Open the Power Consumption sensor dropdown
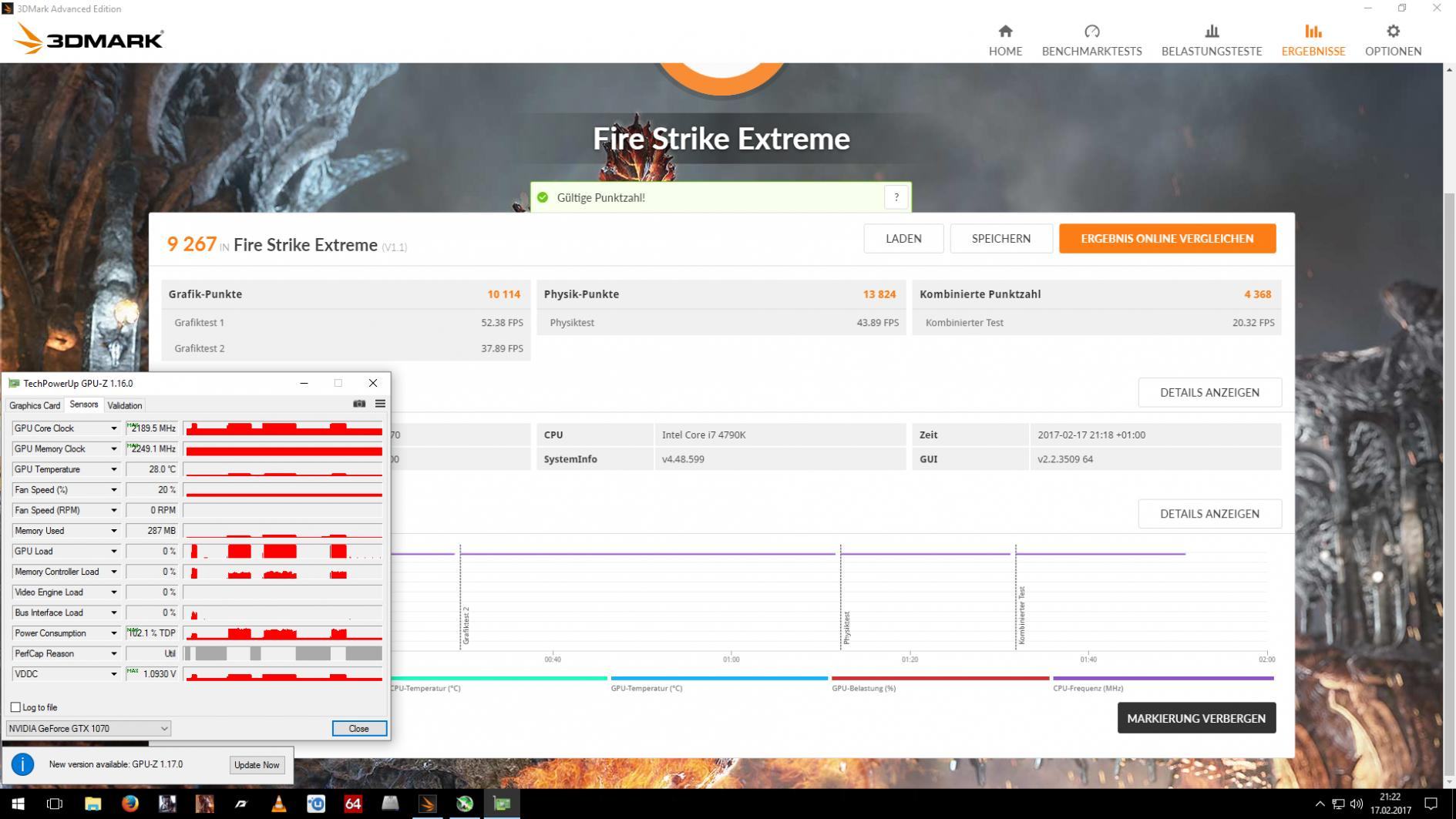This screenshot has height=819, width=1456. [x=113, y=633]
